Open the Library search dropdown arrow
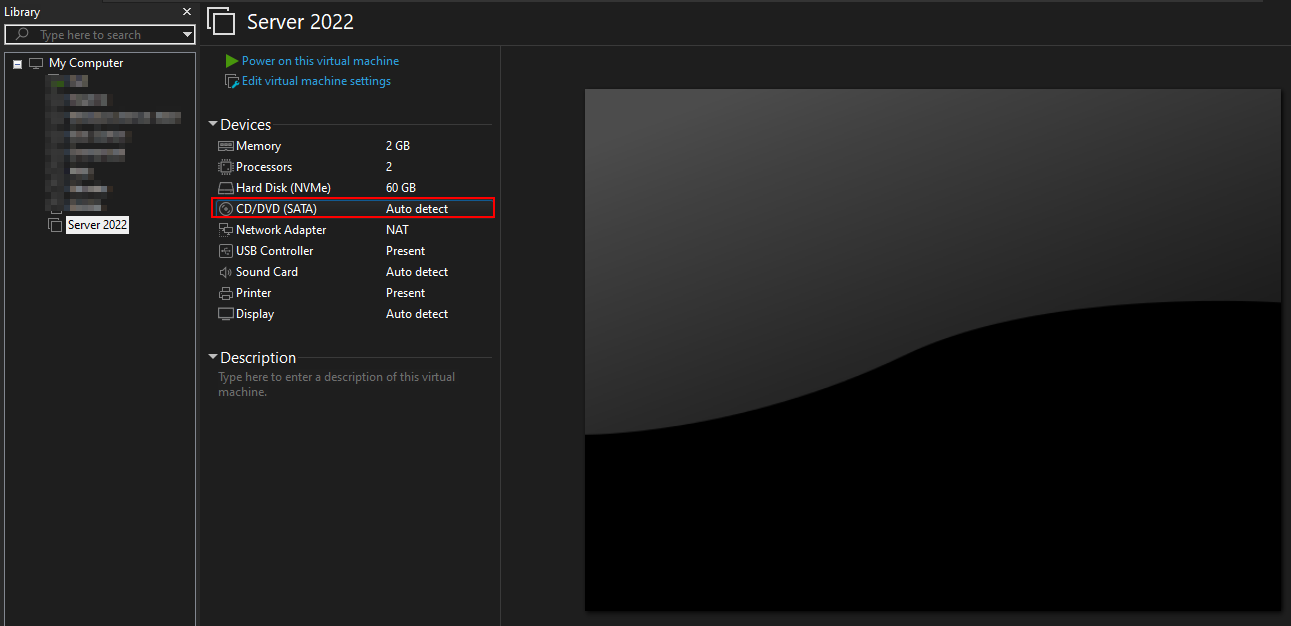 (x=187, y=35)
